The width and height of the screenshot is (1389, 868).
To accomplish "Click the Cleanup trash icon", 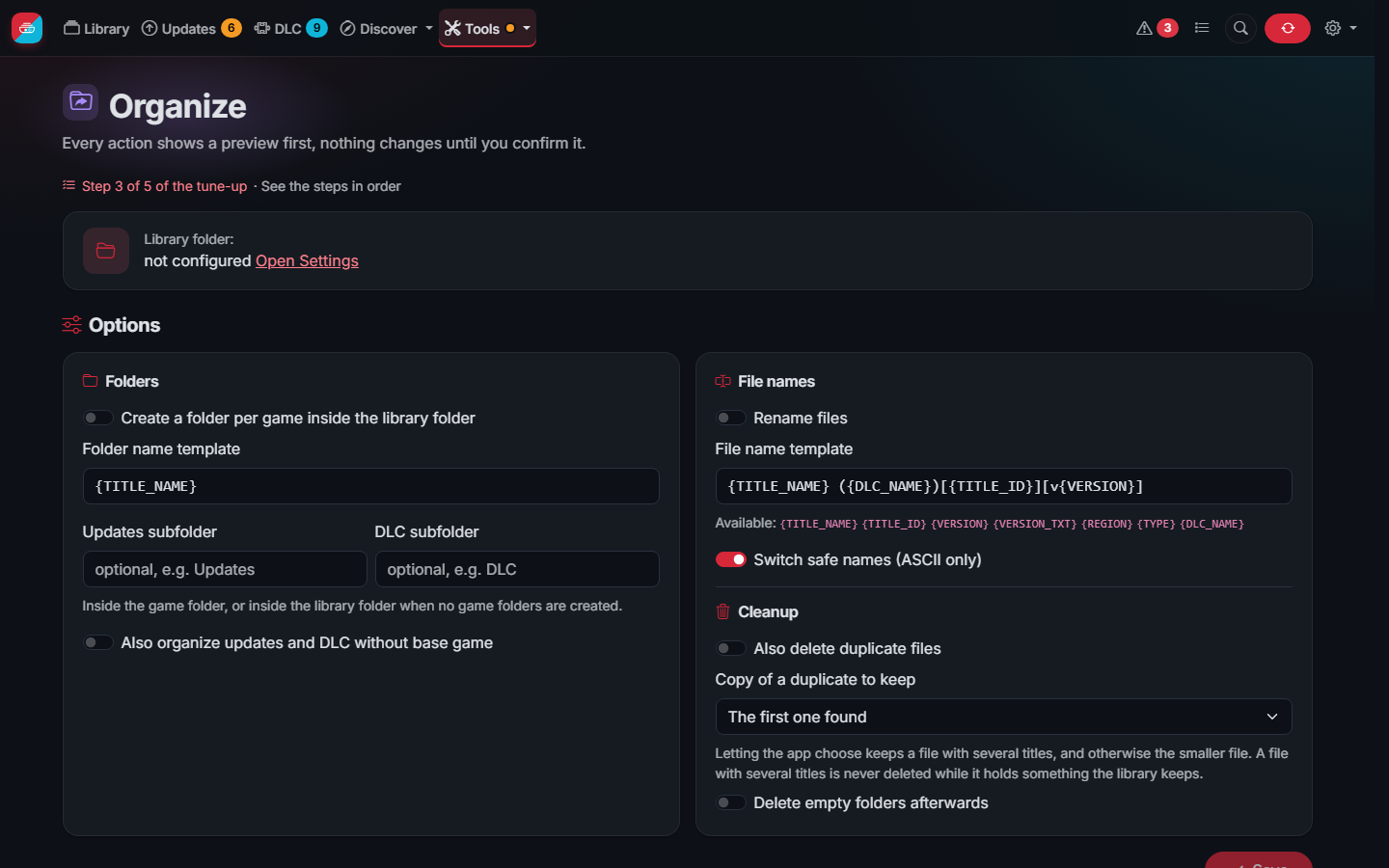I will coord(722,611).
